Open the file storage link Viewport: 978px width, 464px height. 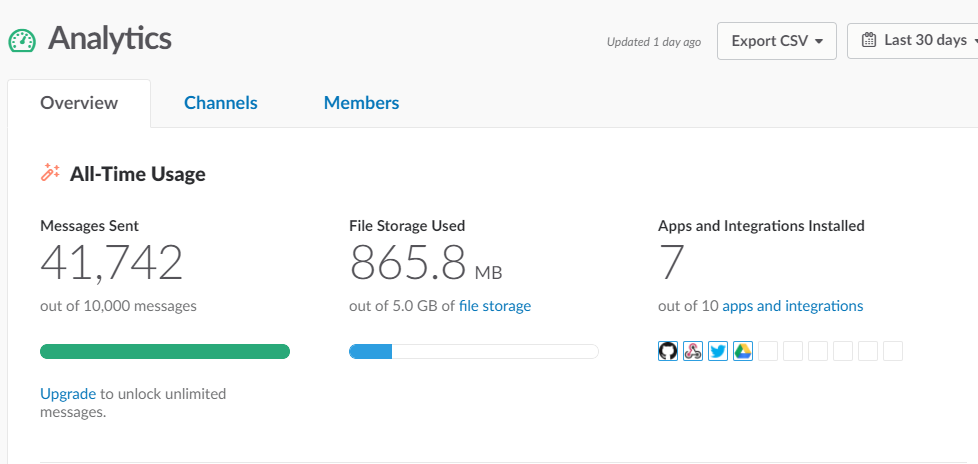coord(494,306)
